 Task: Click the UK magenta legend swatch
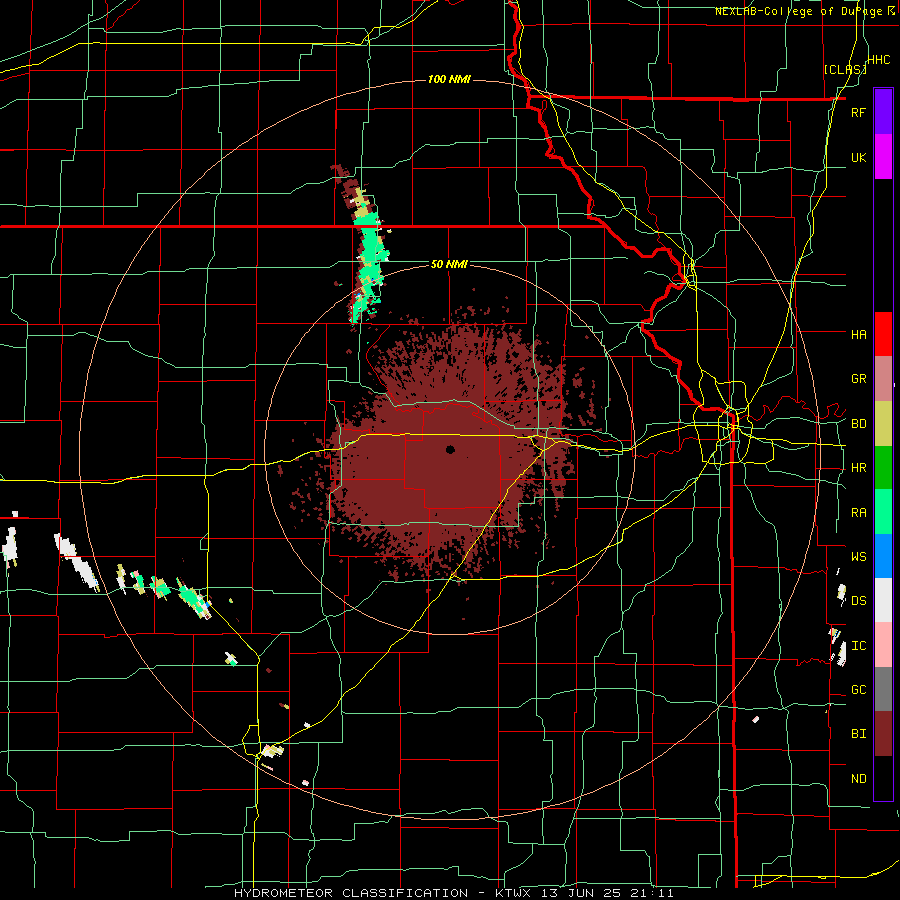(x=883, y=157)
